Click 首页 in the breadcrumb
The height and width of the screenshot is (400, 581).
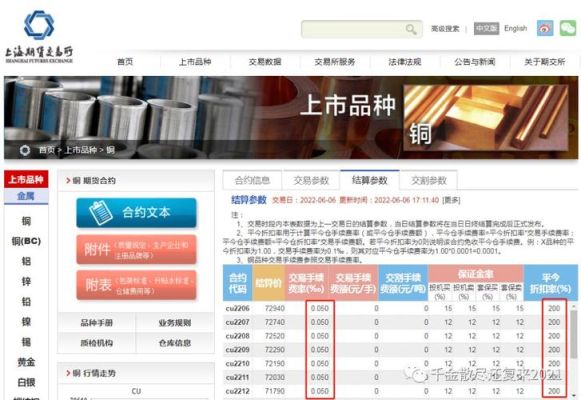[x=47, y=150]
